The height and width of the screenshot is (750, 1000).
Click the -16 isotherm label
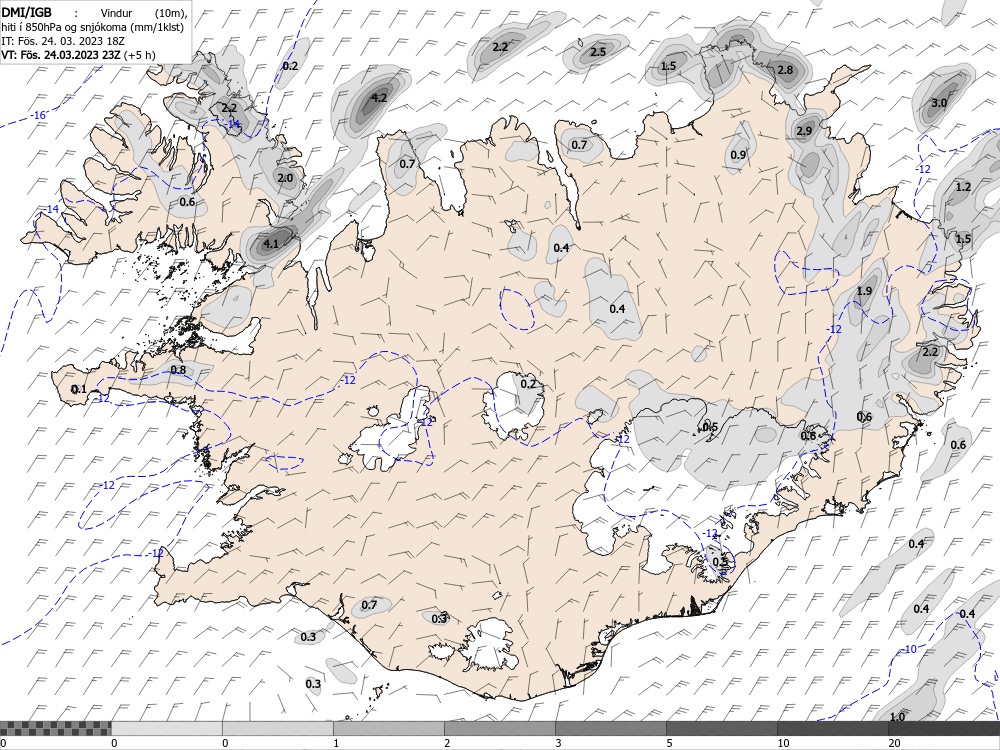[39, 115]
